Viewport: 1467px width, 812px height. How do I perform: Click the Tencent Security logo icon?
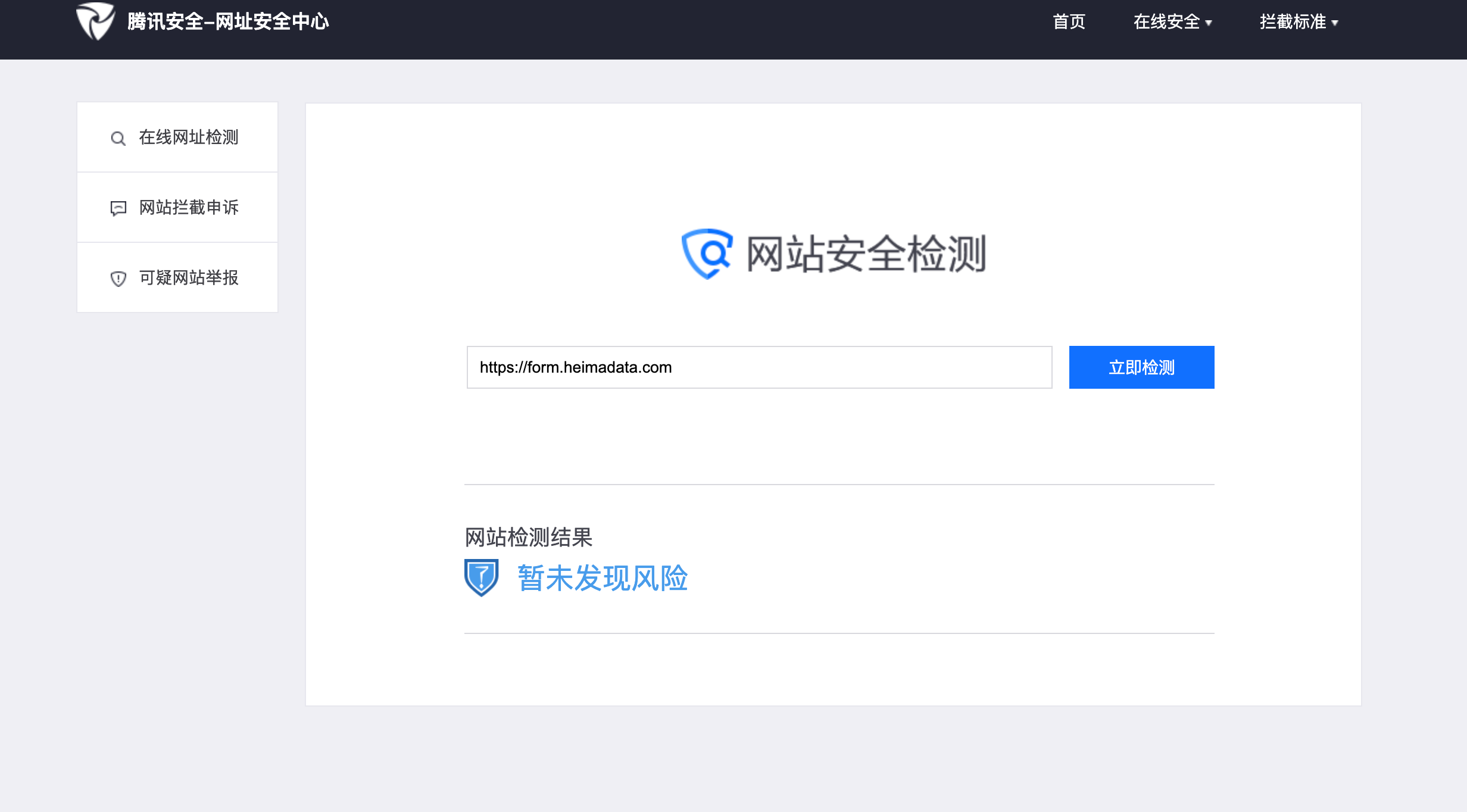(x=95, y=21)
